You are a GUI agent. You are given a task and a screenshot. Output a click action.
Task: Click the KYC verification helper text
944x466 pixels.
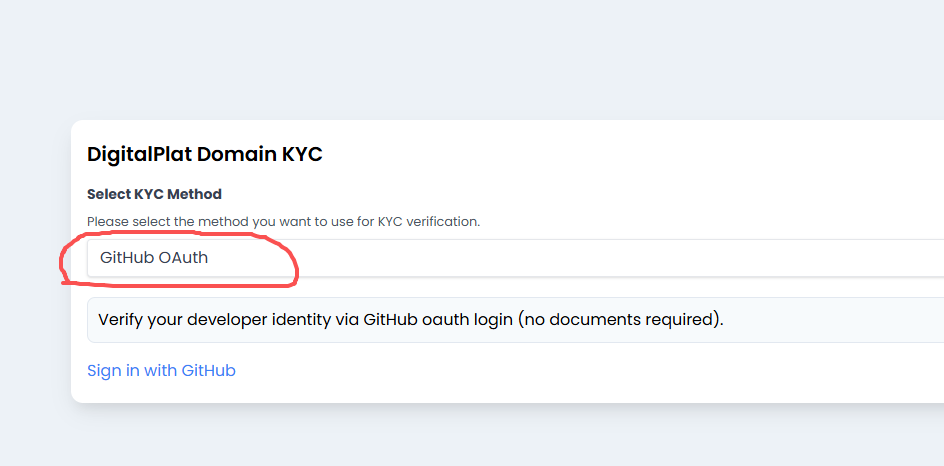tap(283, 221)
